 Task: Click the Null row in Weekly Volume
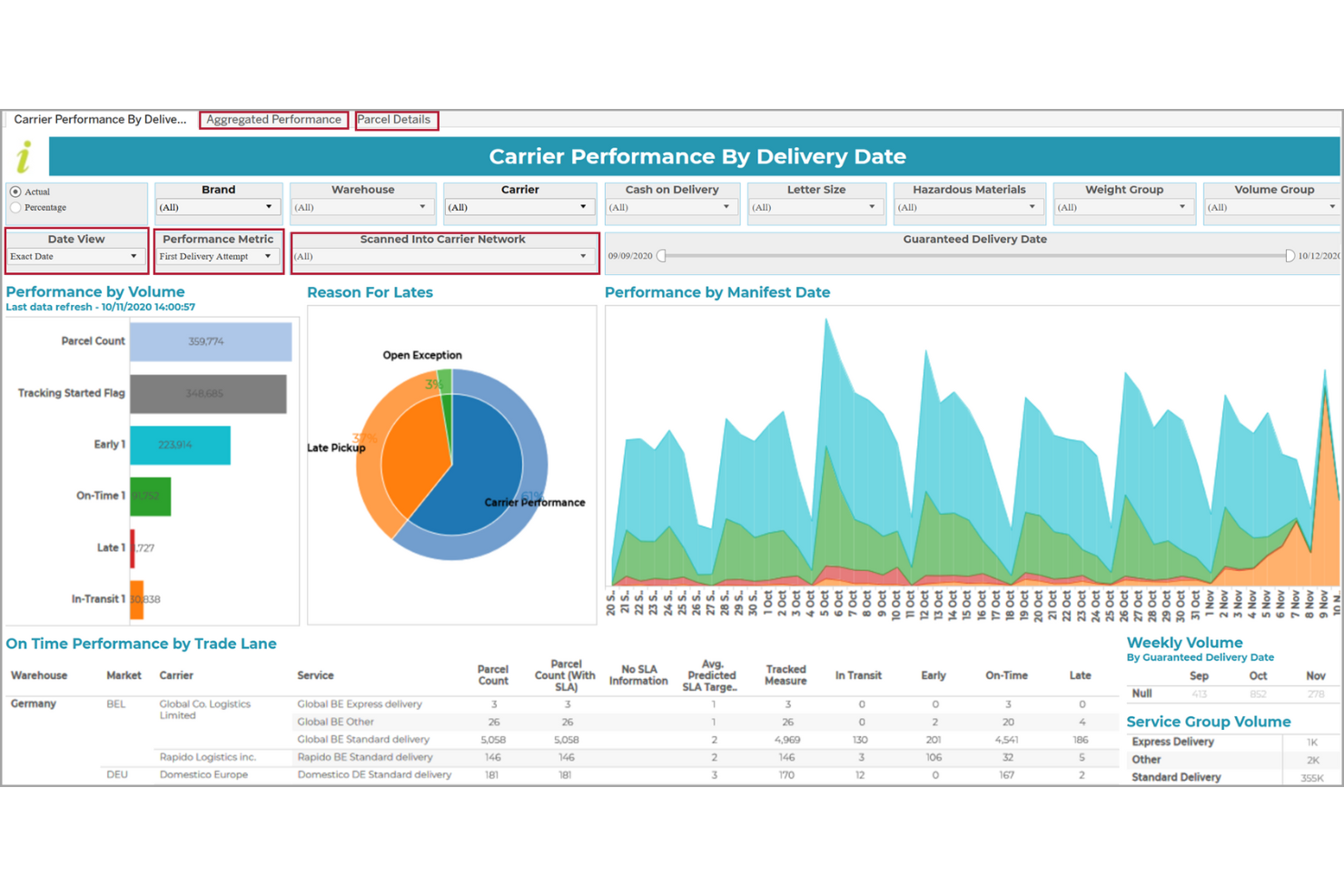click(1141, 694)
